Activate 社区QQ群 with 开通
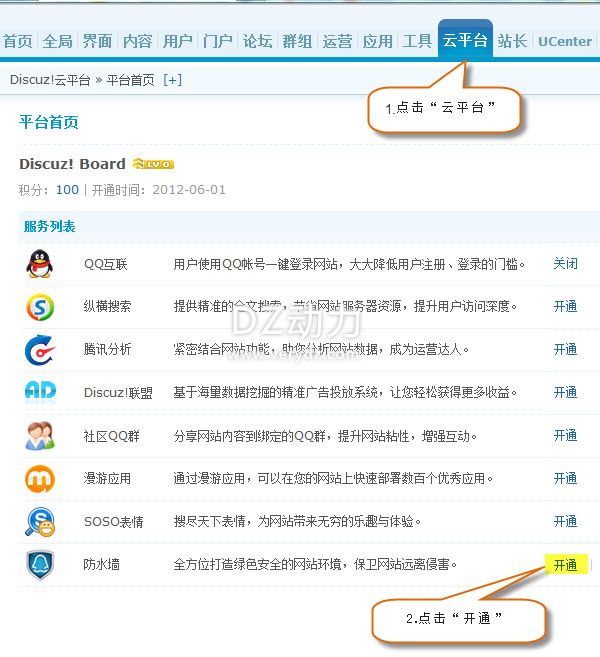Image resolution: width=600 pixels, height=657 pixels. coord(565,435)
